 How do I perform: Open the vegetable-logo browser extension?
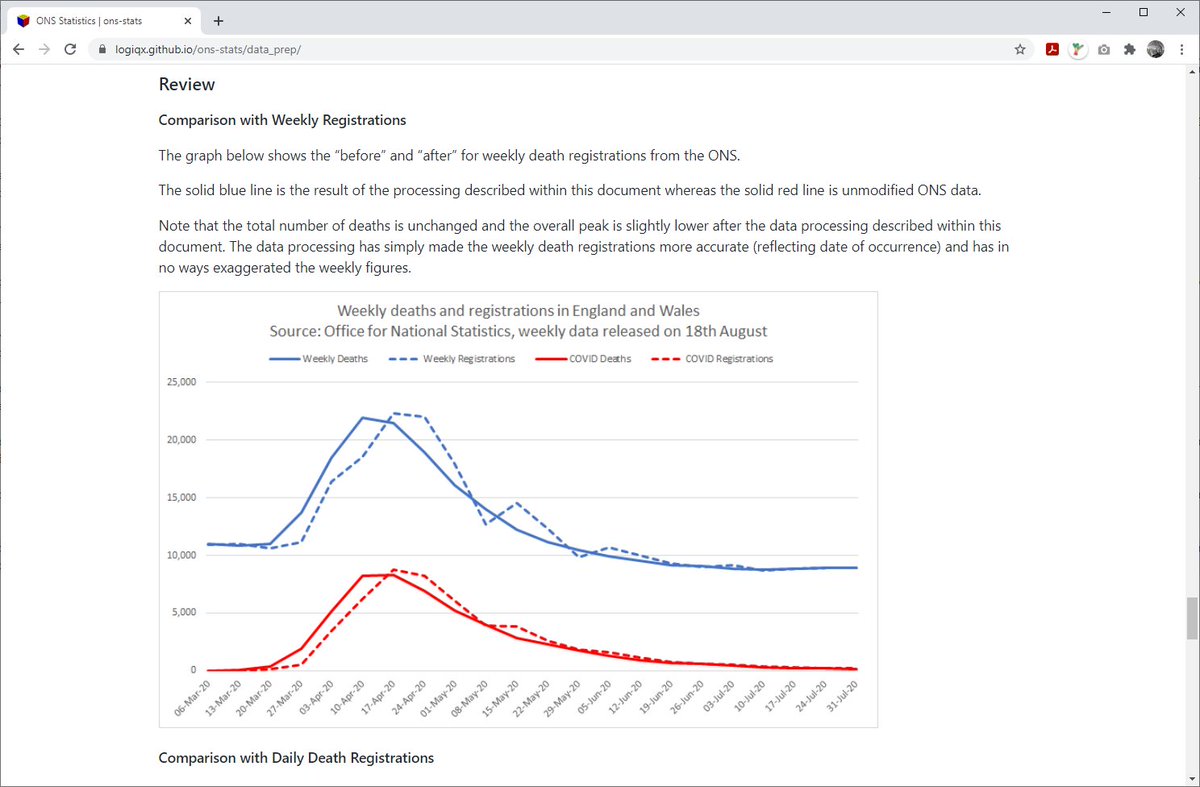pos(1077,48)
